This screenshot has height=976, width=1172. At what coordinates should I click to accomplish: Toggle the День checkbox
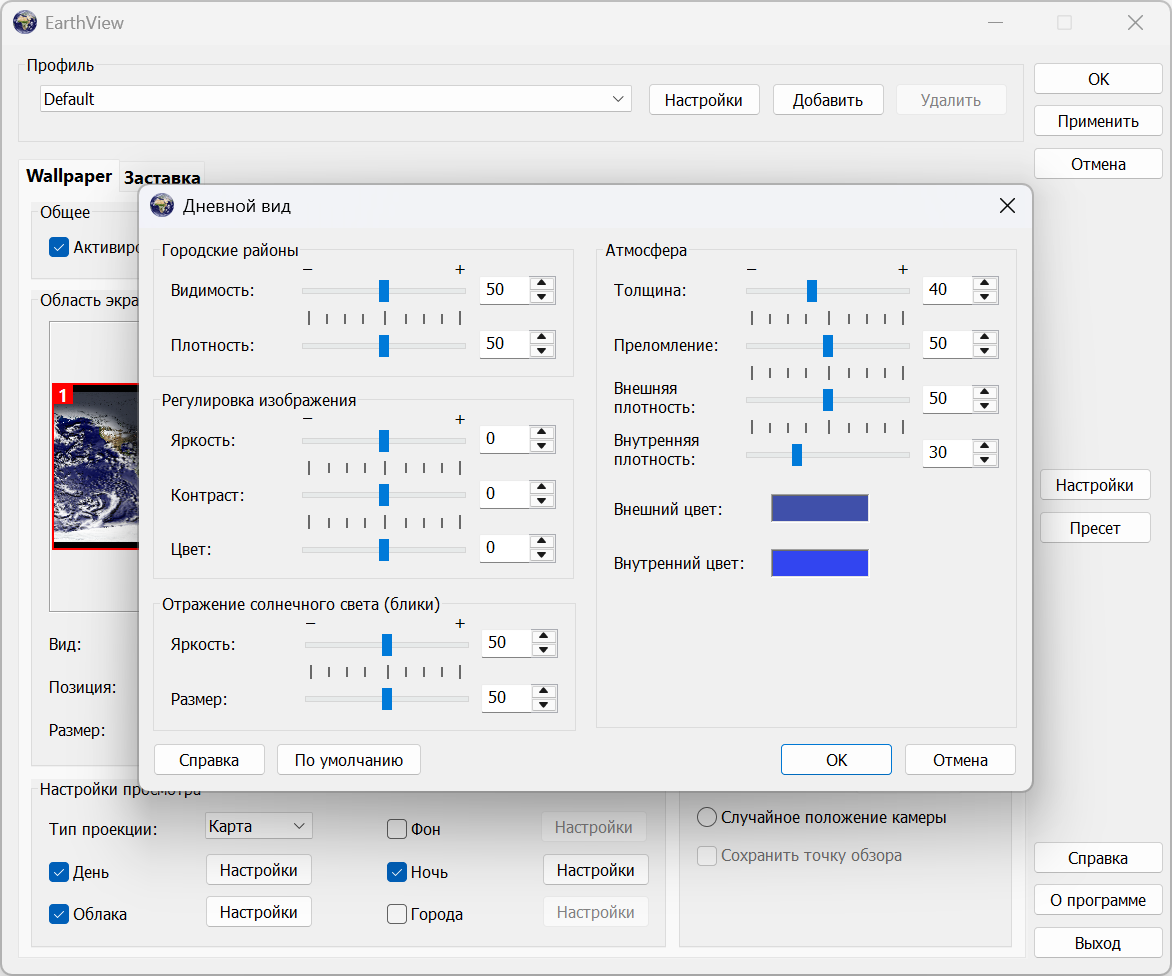coord(59,872)
